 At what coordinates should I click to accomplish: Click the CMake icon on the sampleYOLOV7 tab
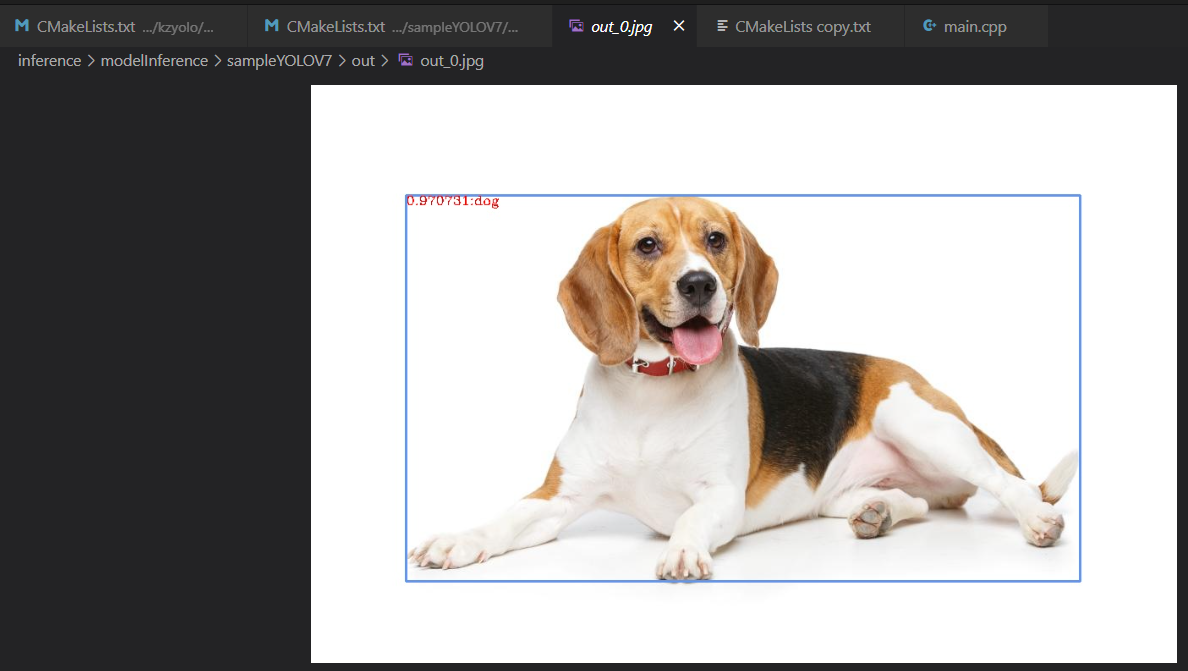tap(271, 26)
